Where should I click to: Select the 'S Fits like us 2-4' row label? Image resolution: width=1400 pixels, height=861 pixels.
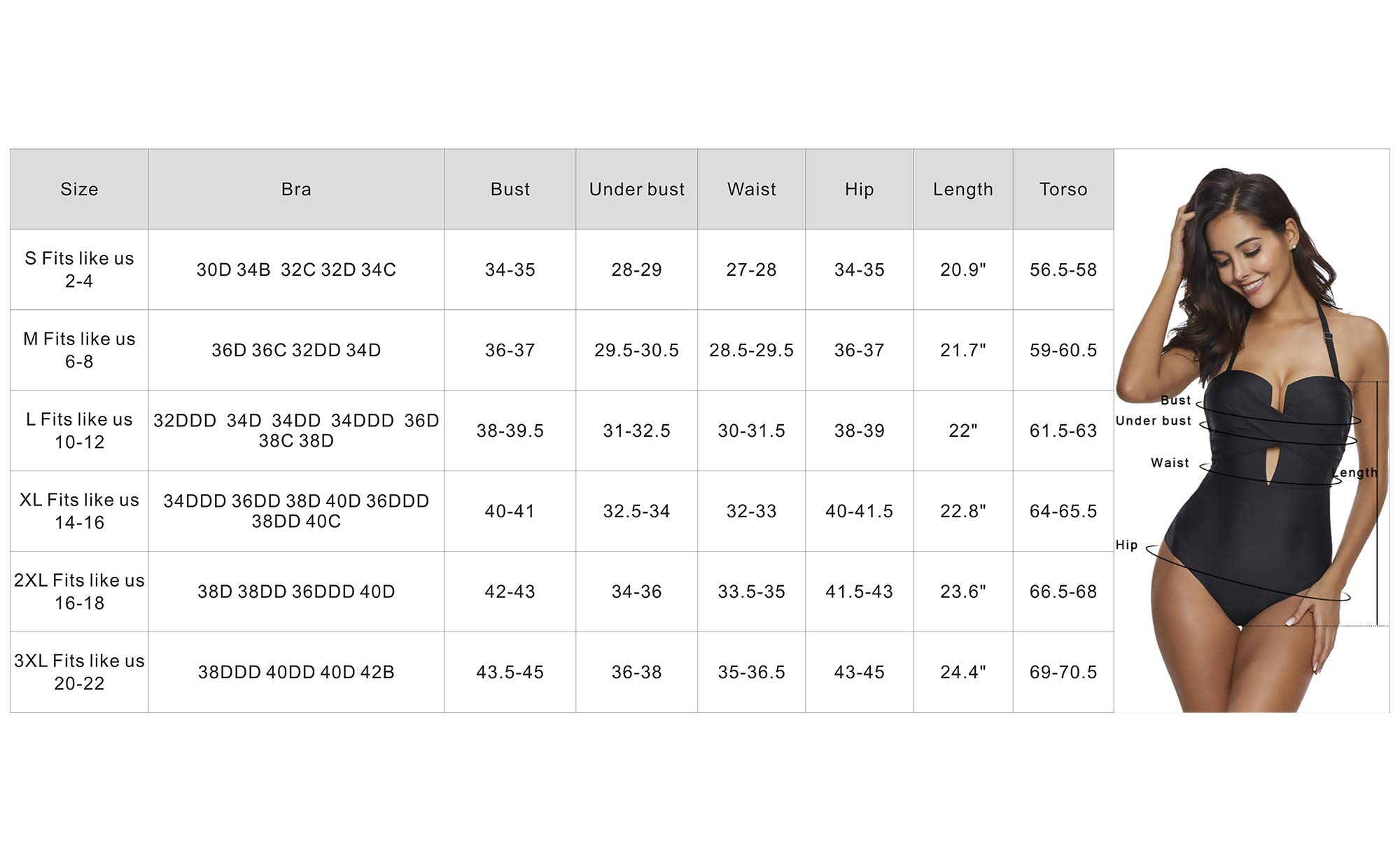[79, 269]
